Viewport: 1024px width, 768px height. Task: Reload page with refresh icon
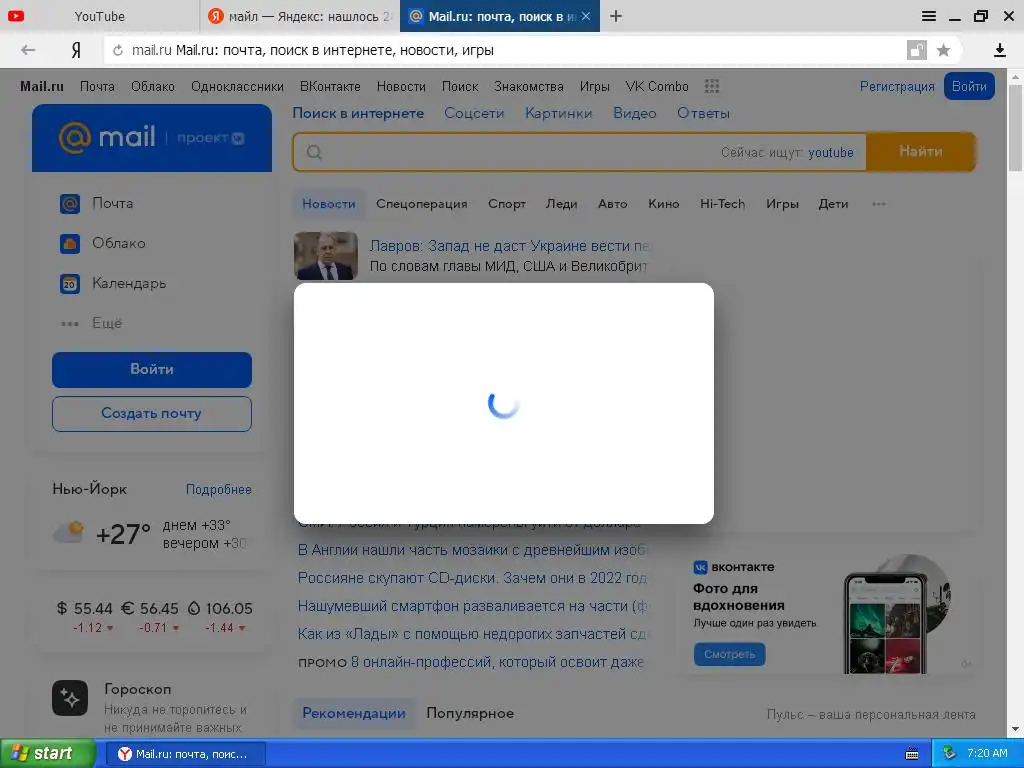click(118, 50)
